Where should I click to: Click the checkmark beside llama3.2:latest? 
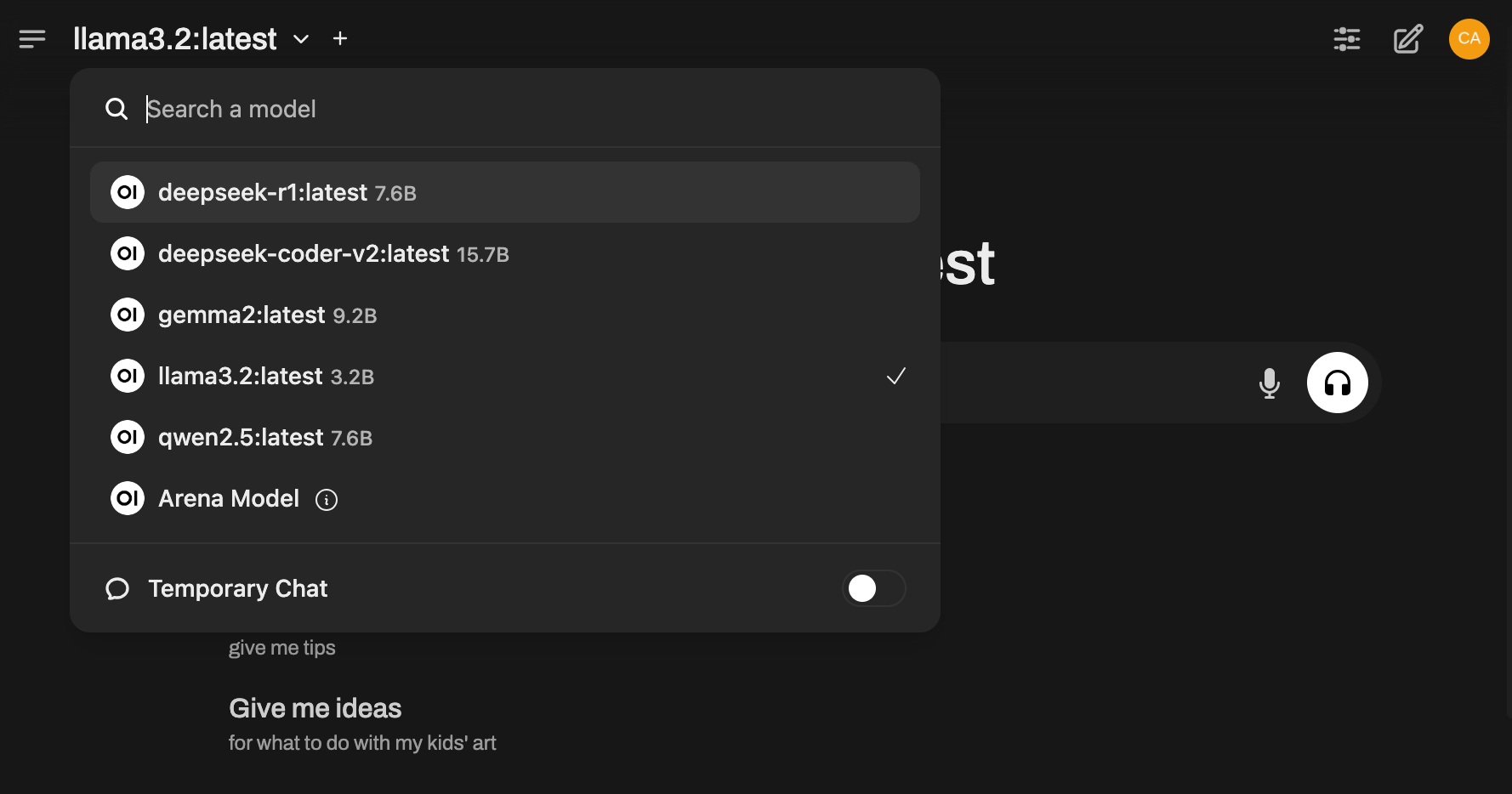(x=895, y=376)
